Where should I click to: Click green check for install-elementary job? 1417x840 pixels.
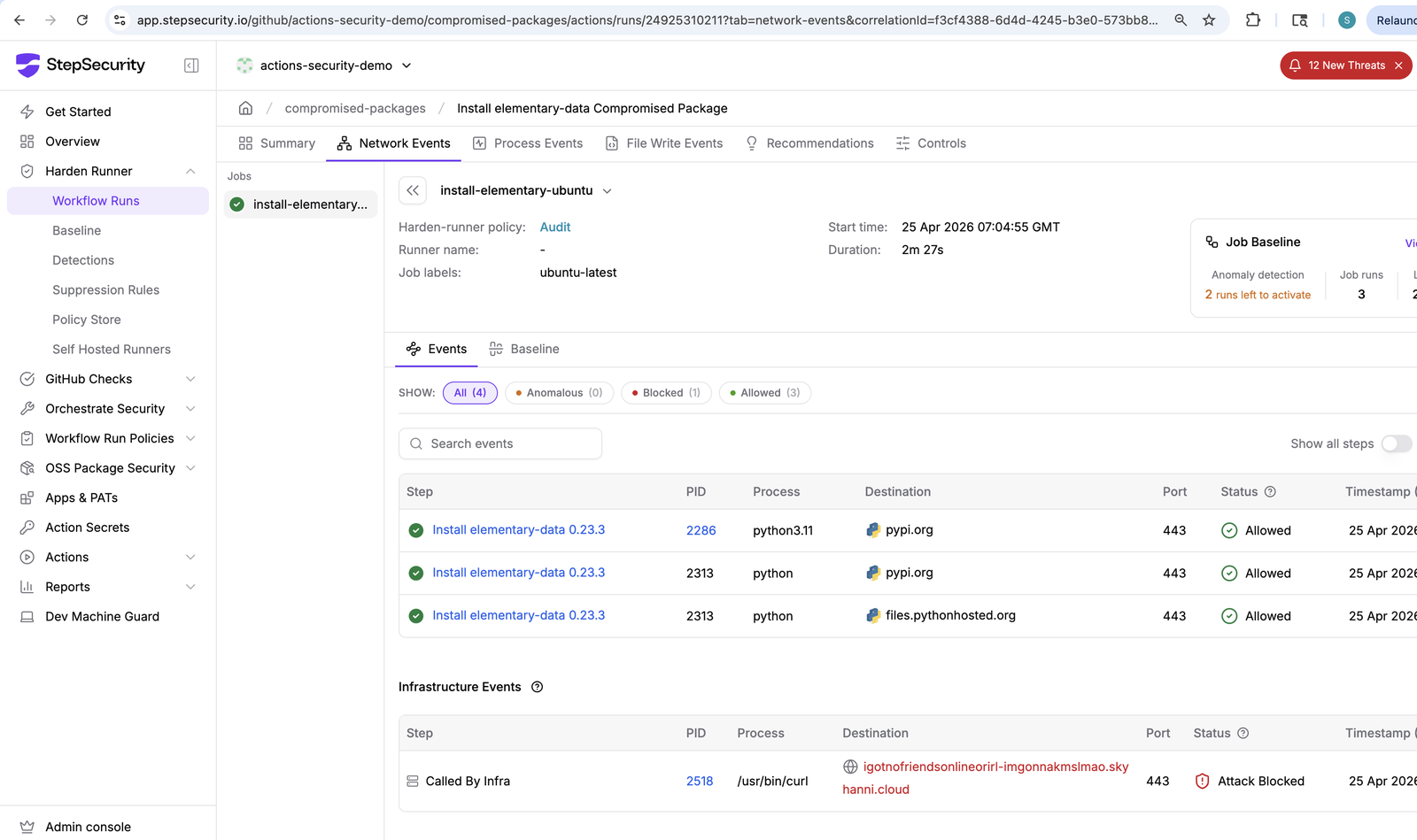pos(236,204)
